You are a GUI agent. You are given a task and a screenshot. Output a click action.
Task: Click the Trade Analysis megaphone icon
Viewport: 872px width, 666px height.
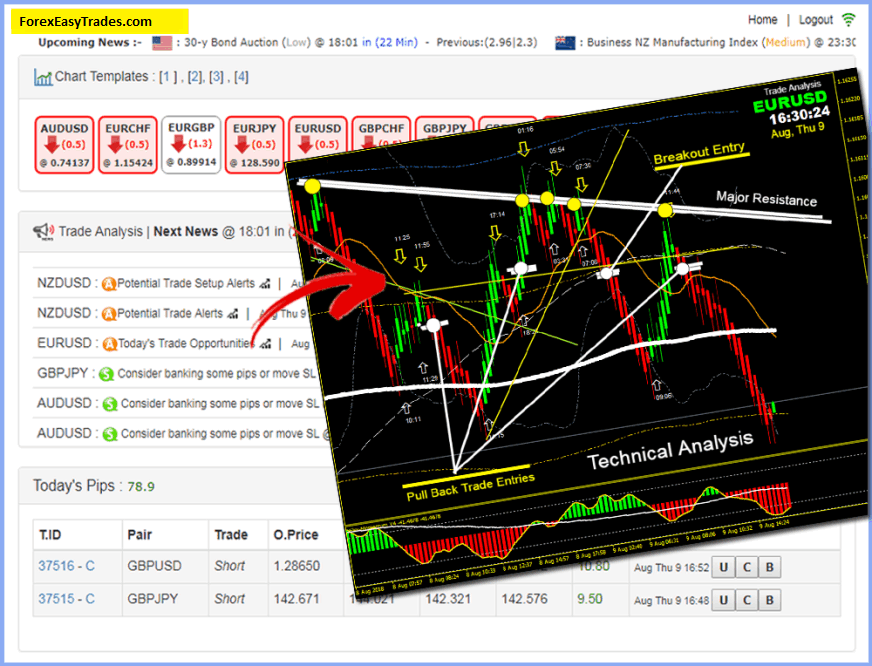43,232
